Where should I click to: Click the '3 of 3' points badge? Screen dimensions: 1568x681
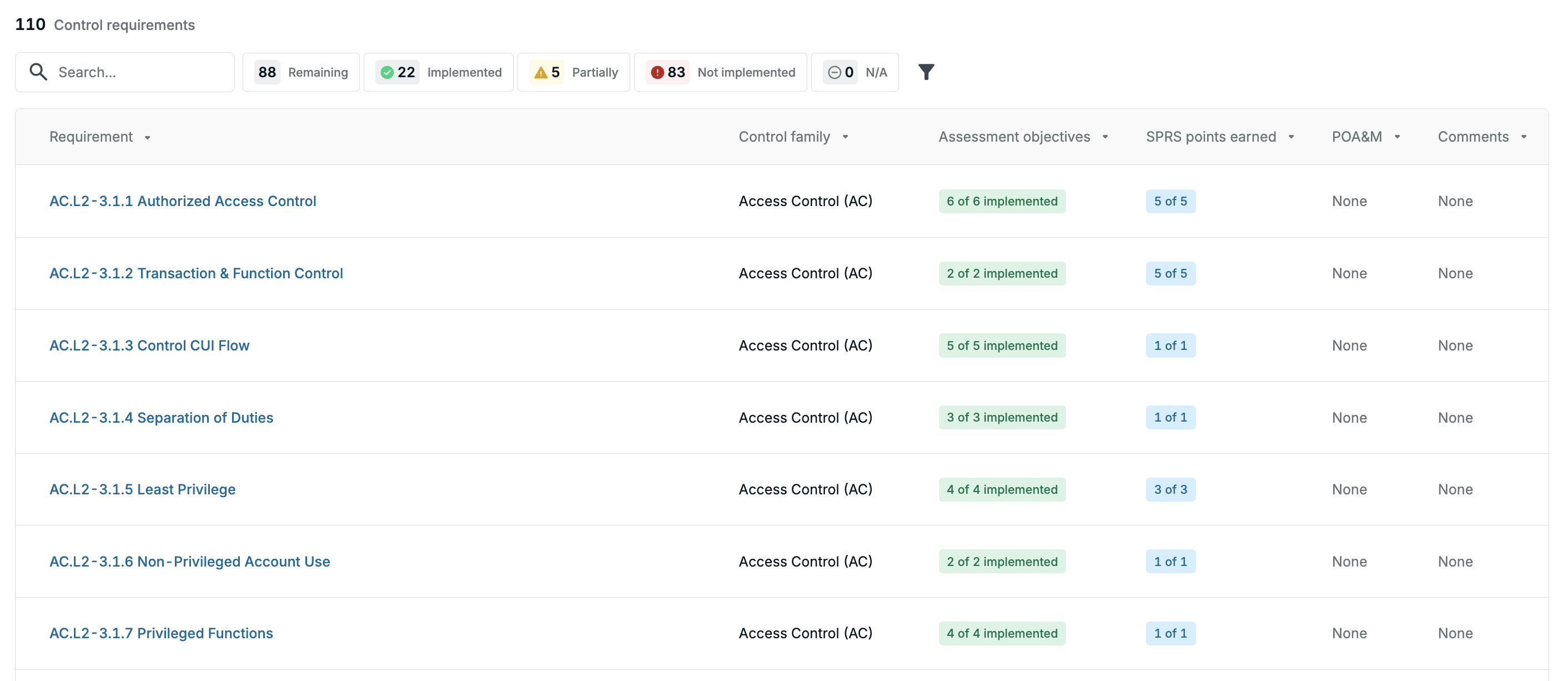pyautogui.click(x=1170, y=489)
